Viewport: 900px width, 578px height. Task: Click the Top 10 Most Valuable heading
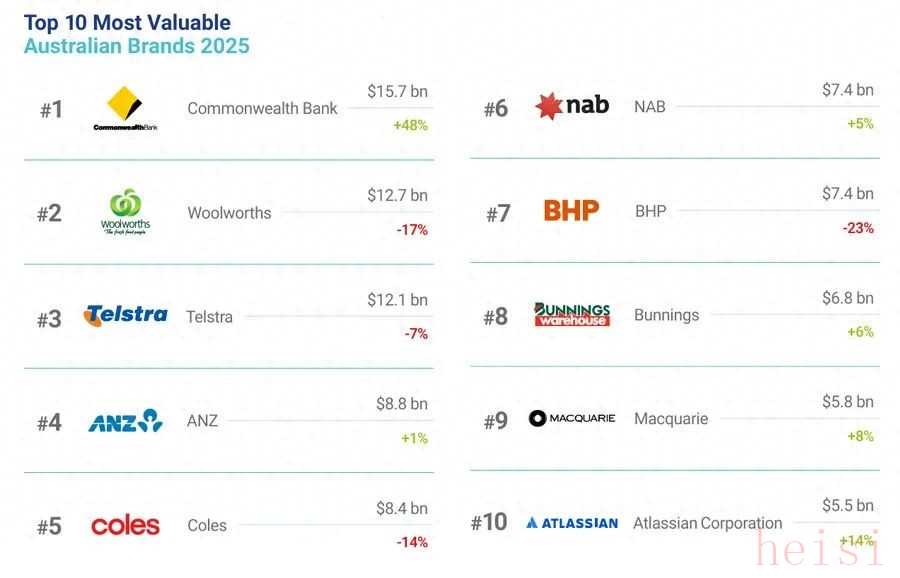point(127,22)
